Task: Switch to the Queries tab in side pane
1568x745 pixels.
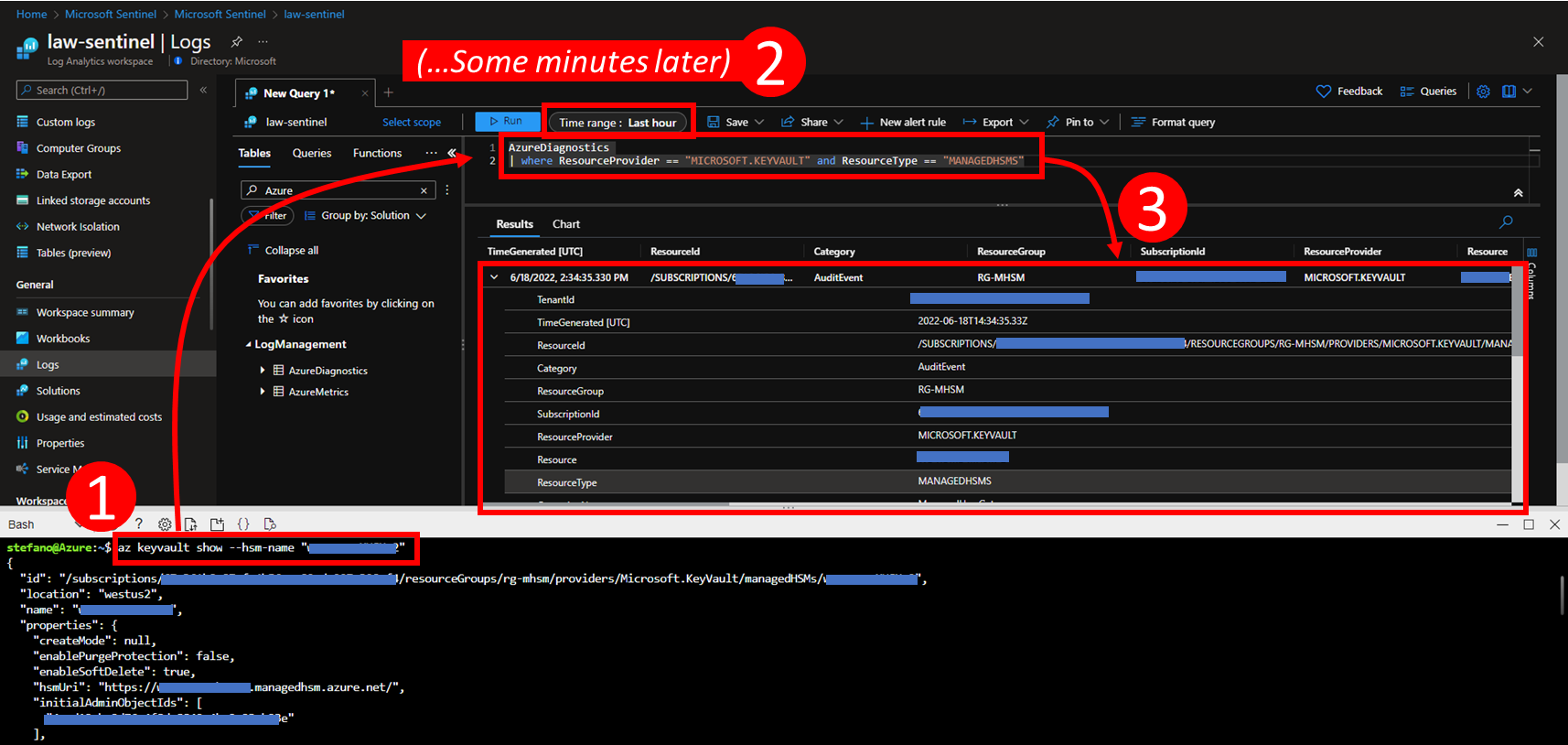Action: [x=312, y=153]
